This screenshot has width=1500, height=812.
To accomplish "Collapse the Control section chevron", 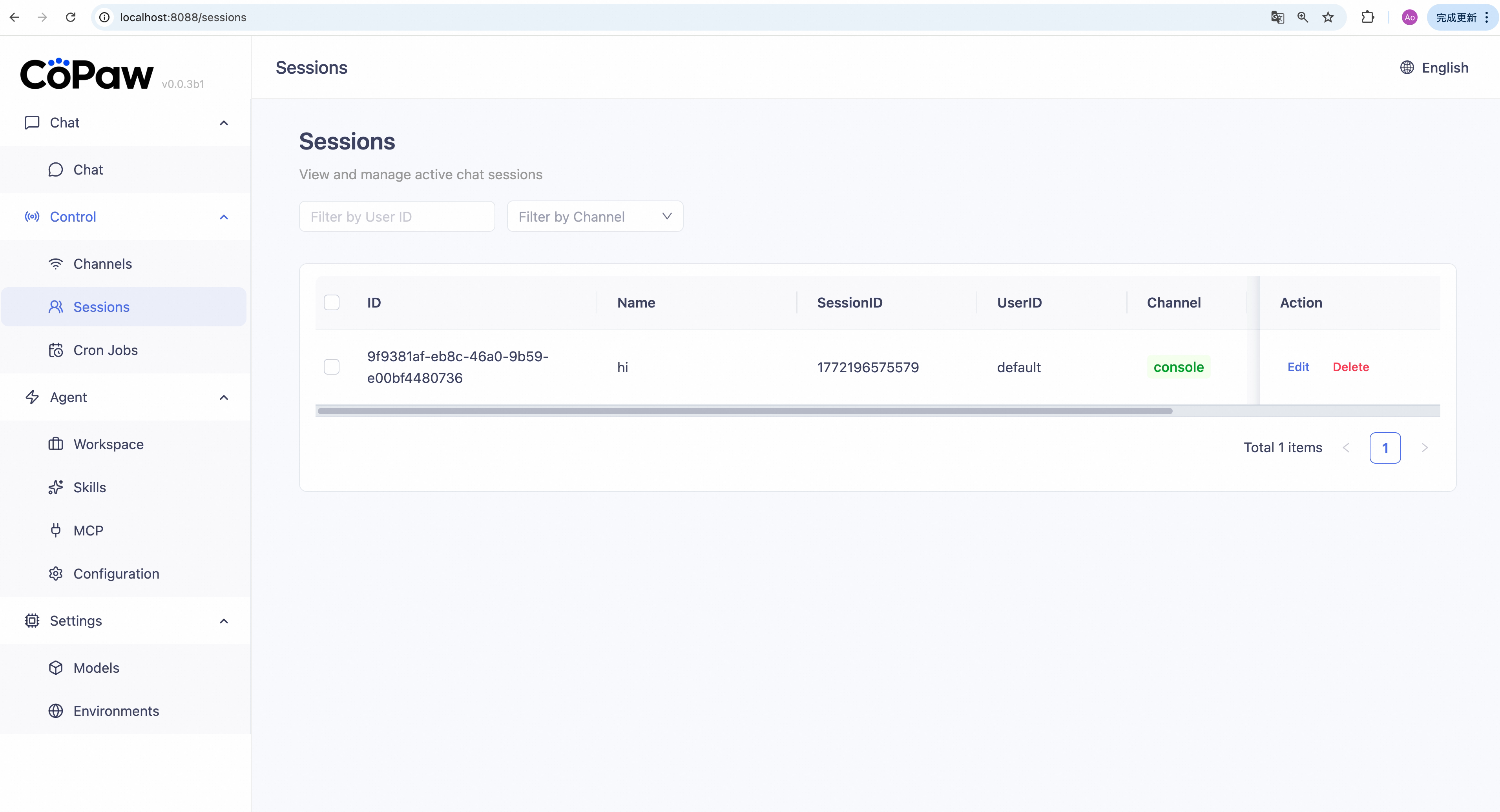I will pos(224,217).
